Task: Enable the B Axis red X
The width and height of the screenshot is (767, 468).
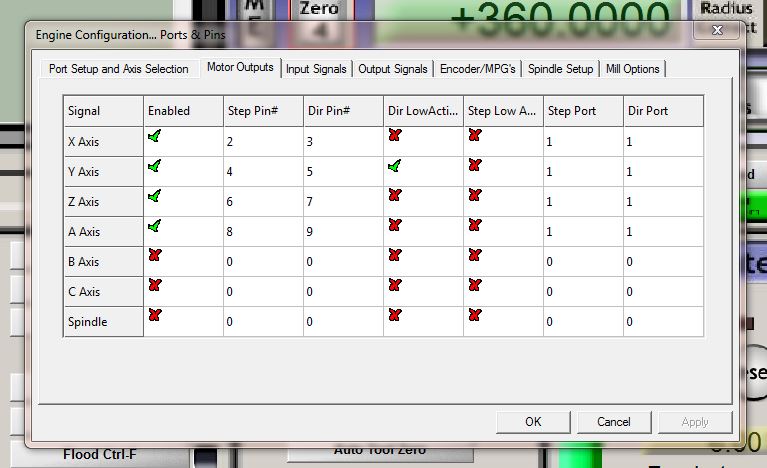Action: (x=154, y=256)
